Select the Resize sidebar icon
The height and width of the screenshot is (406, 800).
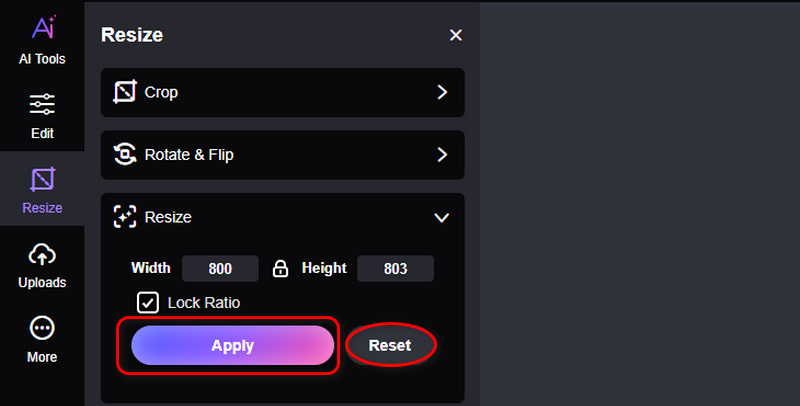pos(42,179)
